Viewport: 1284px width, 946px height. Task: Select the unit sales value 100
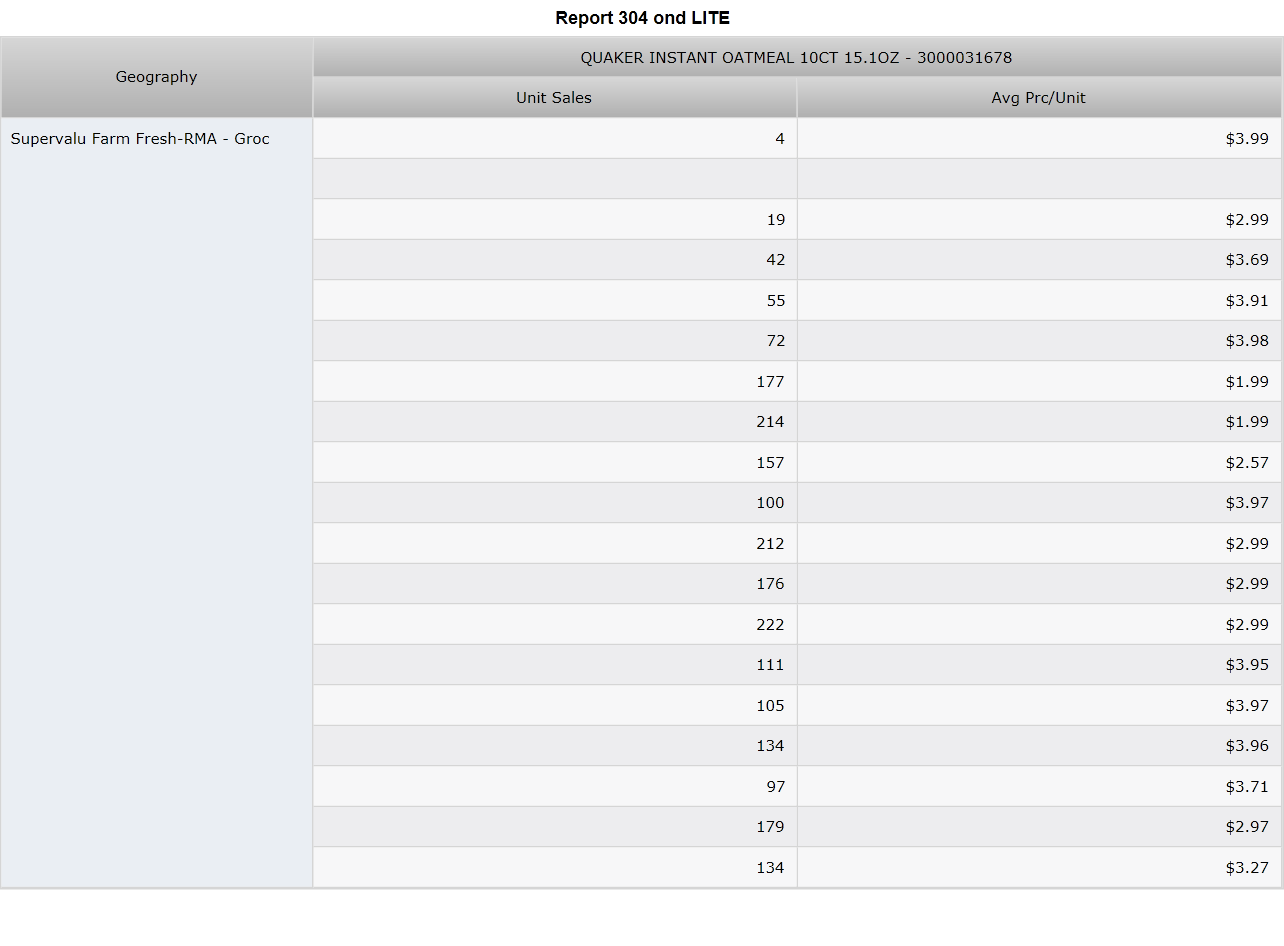pyautogui.click(x=555, y=503)
